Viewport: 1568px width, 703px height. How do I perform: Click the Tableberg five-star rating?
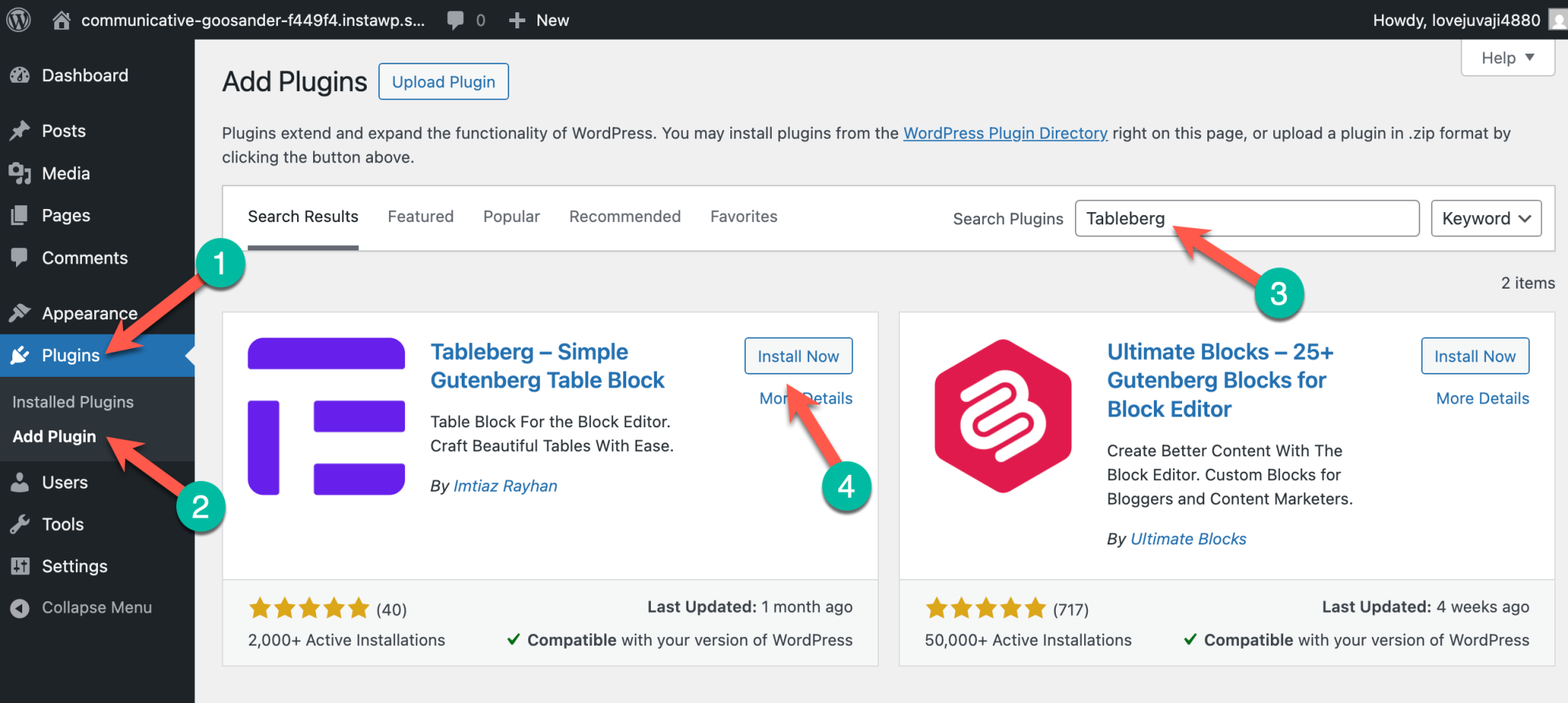pyautogui.click(x=309, y=610)
